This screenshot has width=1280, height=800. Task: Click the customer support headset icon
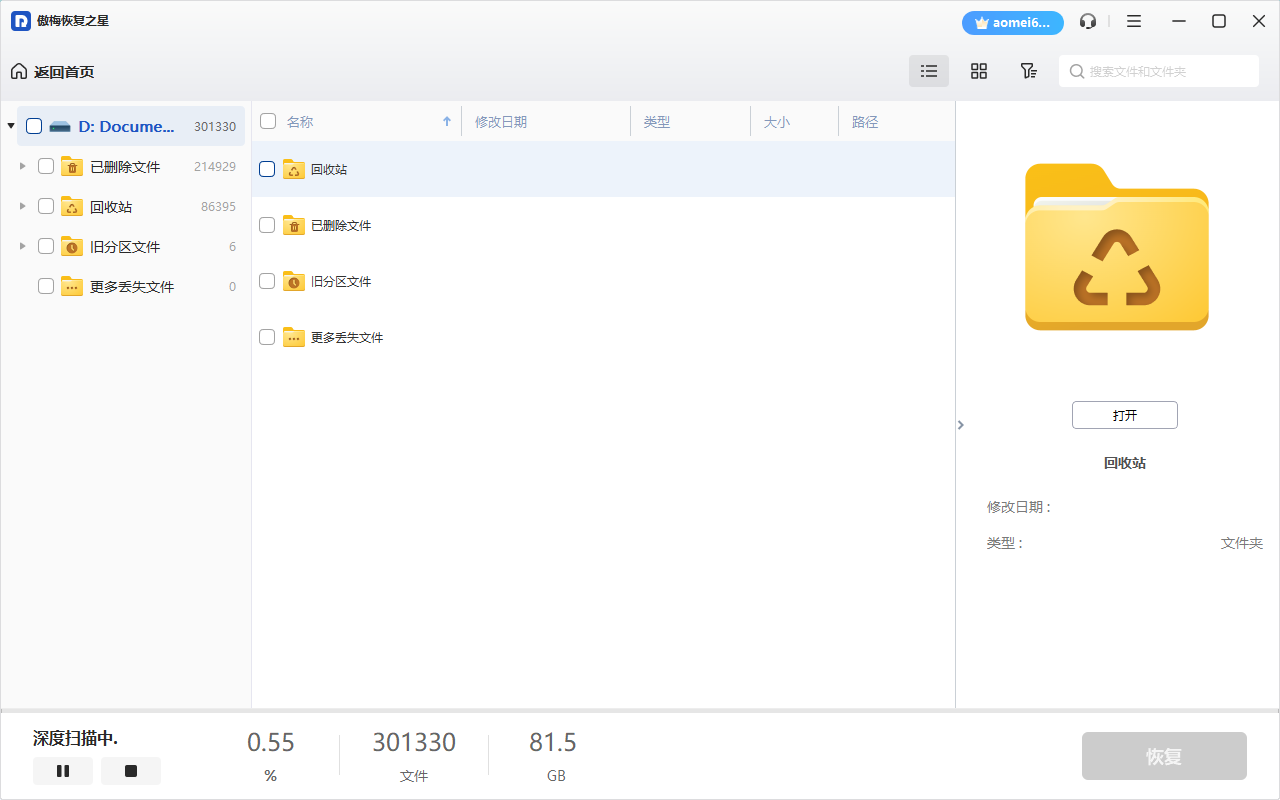[1088, 22]
